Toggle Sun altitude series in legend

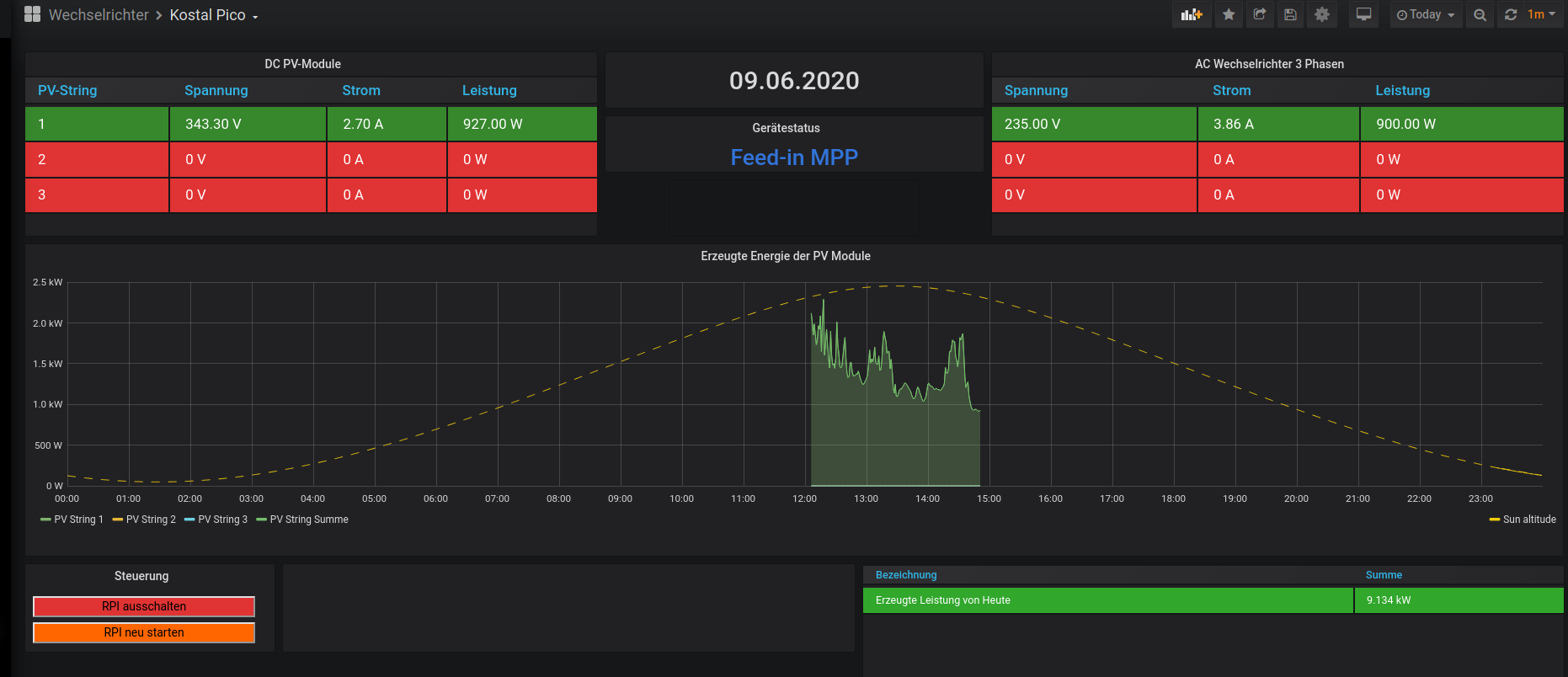pos(1528,520)
